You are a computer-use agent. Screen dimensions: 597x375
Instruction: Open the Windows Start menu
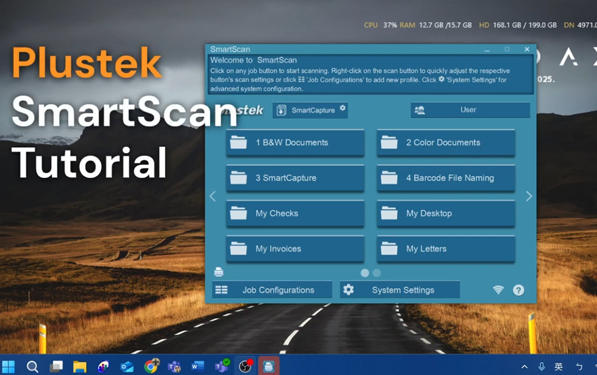click(x=8, y=367)
